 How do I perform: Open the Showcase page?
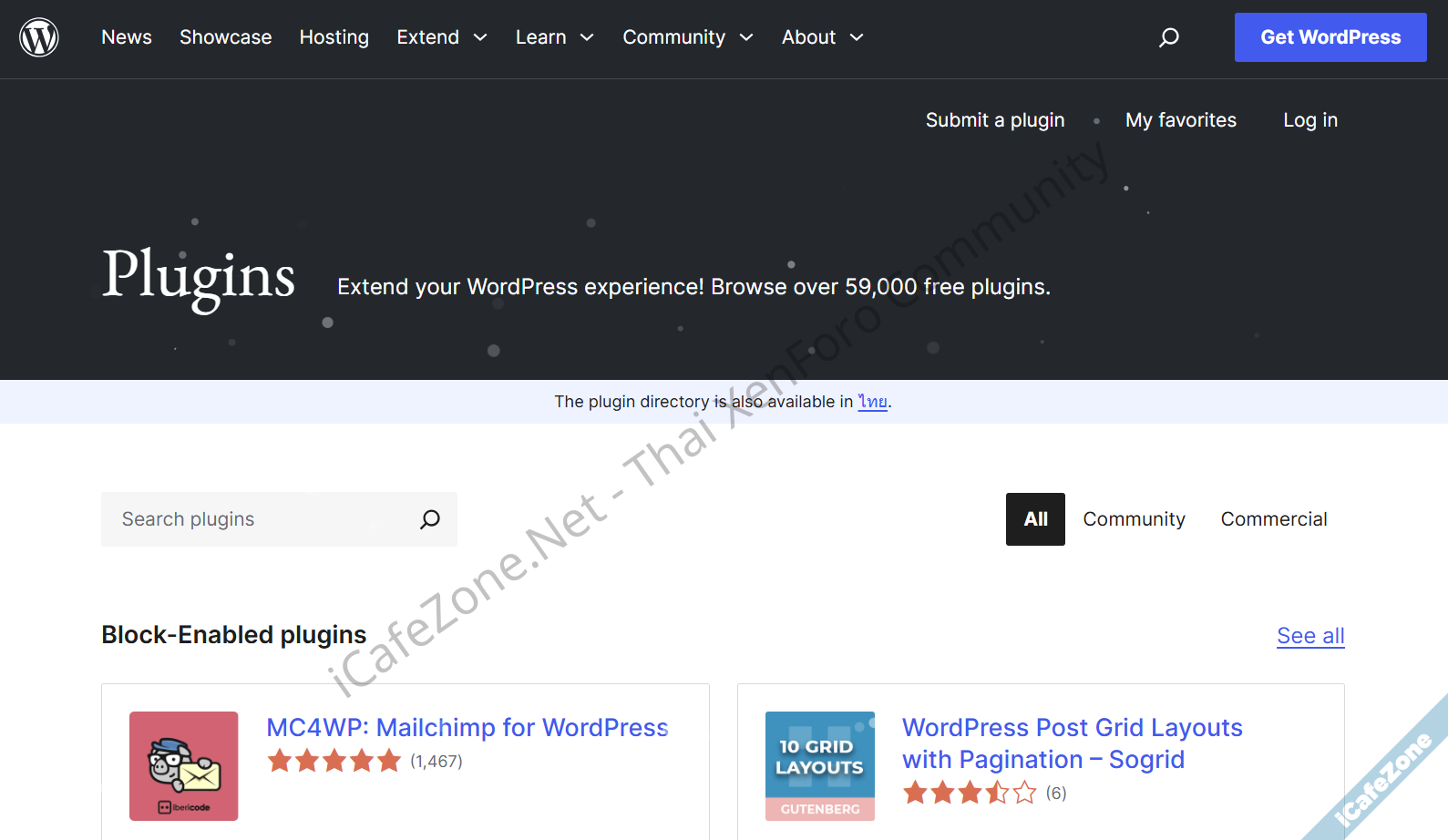[225, 37]
